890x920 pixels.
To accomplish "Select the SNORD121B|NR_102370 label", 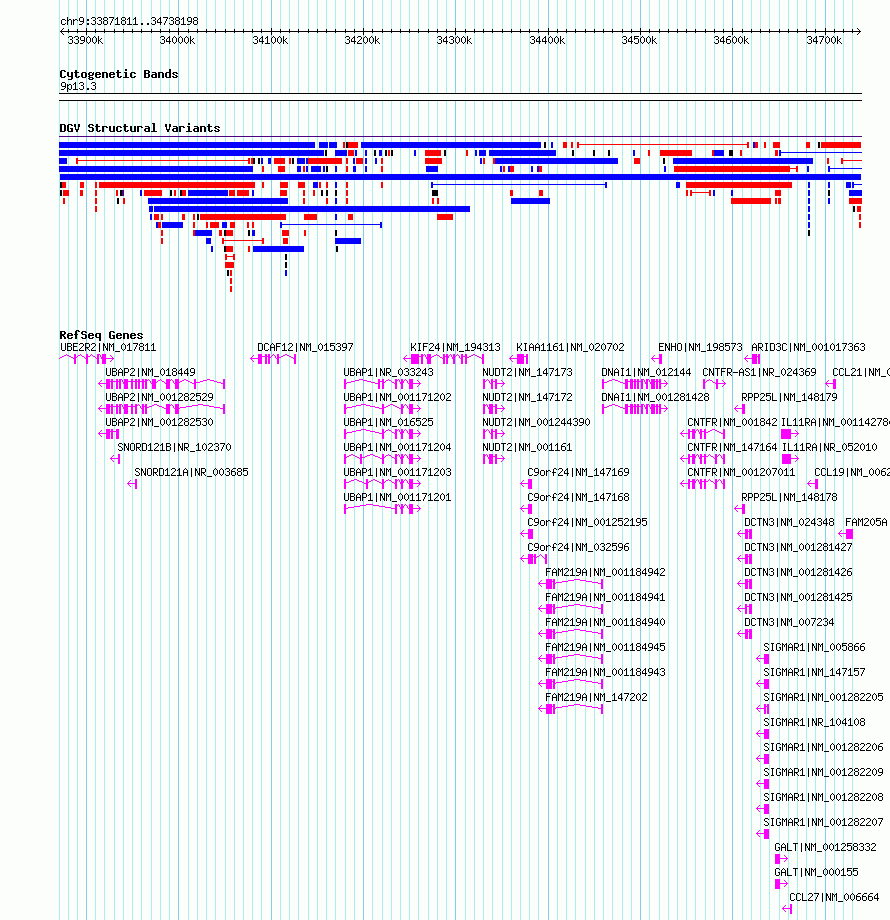I will click(x=174, y=448).
